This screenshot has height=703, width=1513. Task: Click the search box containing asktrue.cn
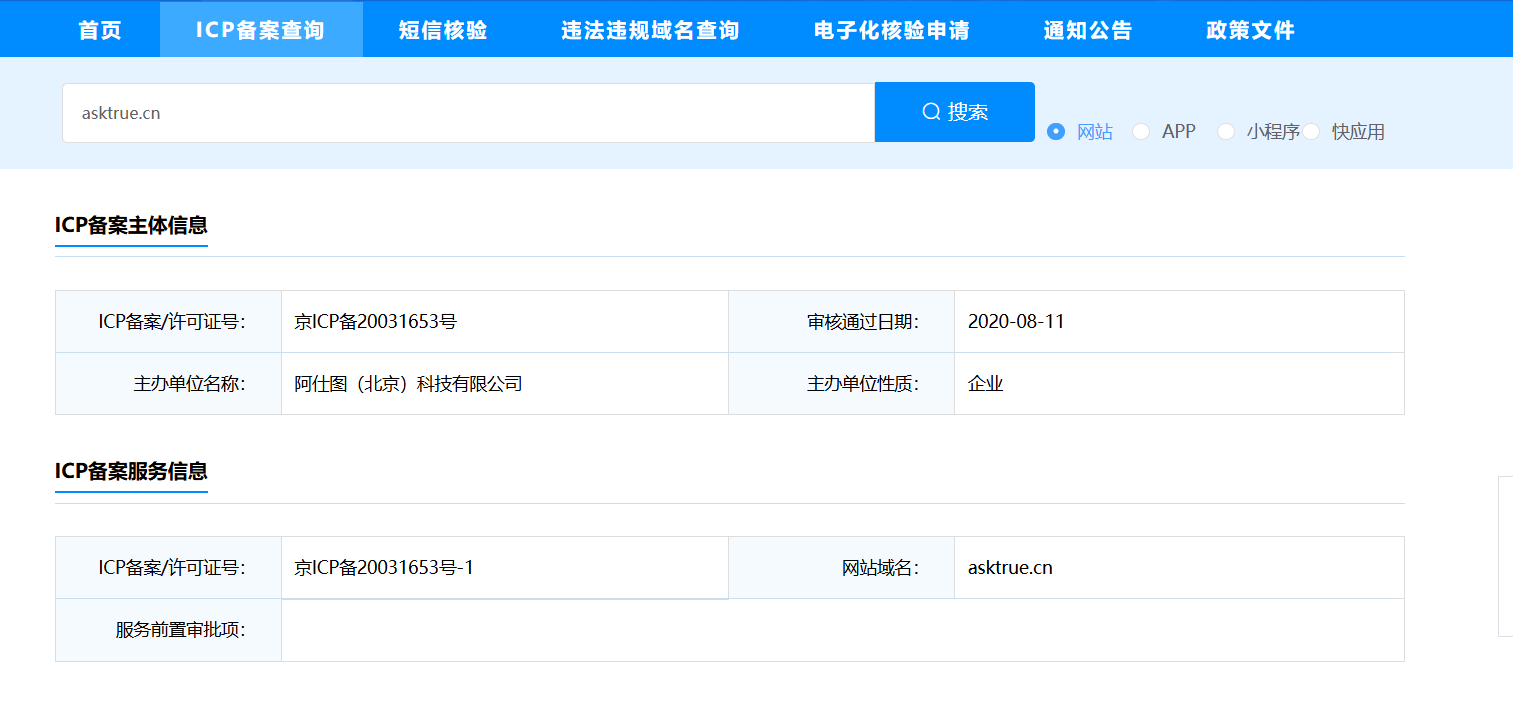click(468, 113)
